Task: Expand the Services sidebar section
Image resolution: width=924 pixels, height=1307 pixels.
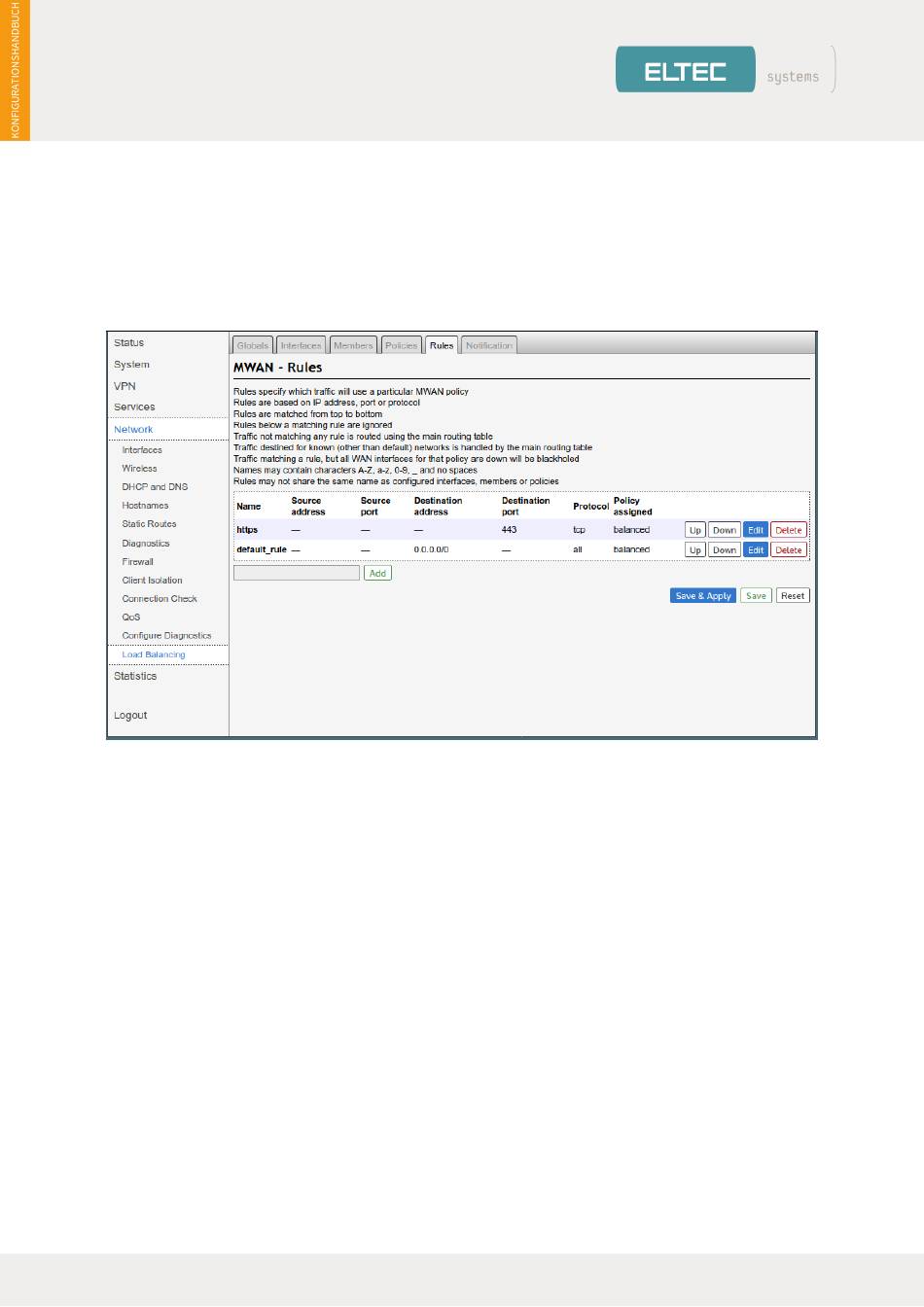Action: click(134, 406)
